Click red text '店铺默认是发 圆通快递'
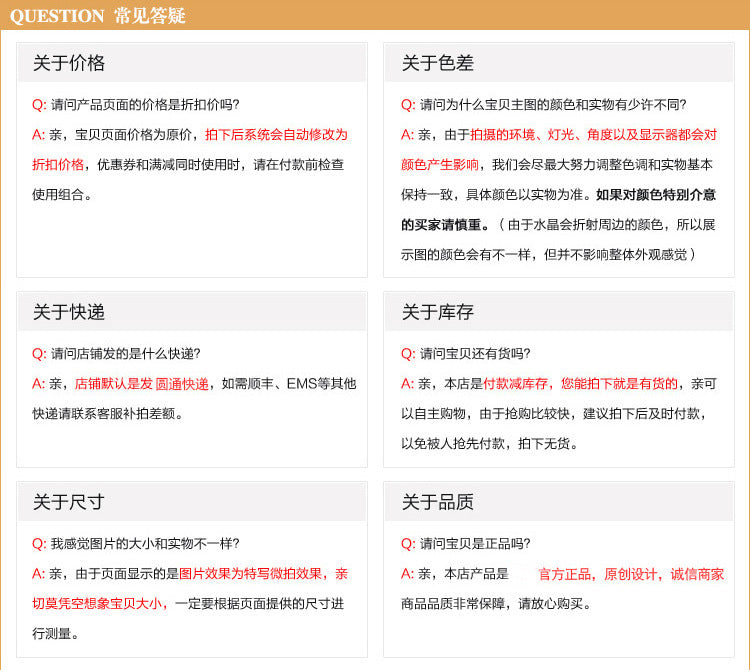 click(x=142, y=384)
